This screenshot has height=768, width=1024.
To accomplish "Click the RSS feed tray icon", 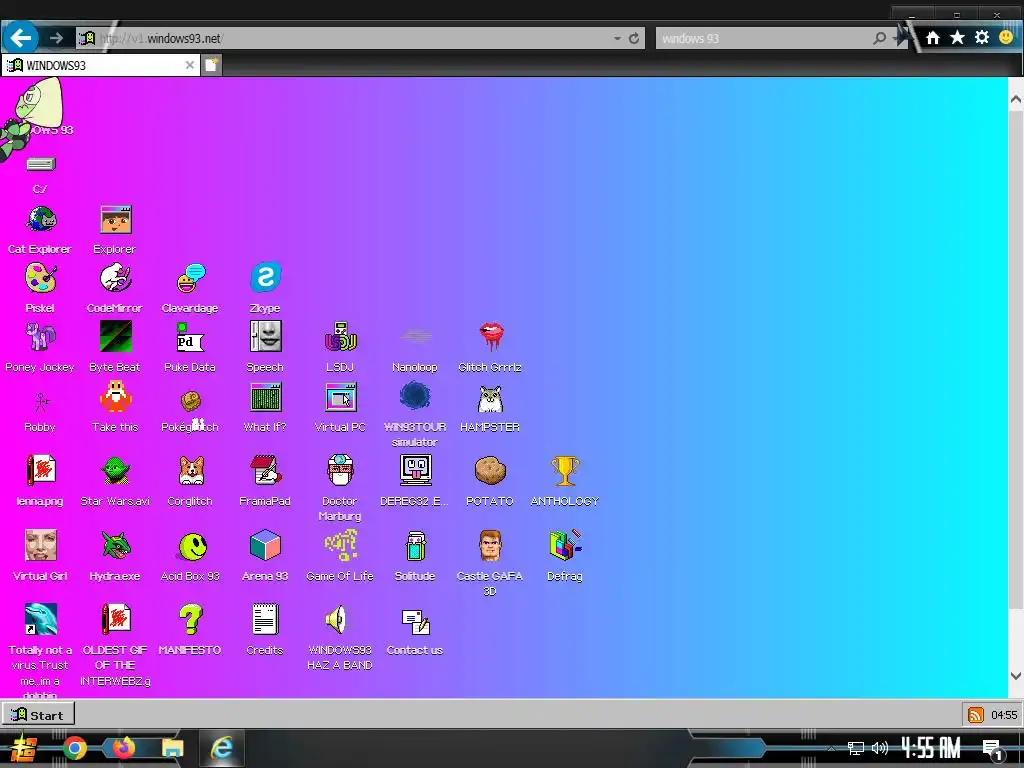I will pyautogui.click(x=975, y=715).
